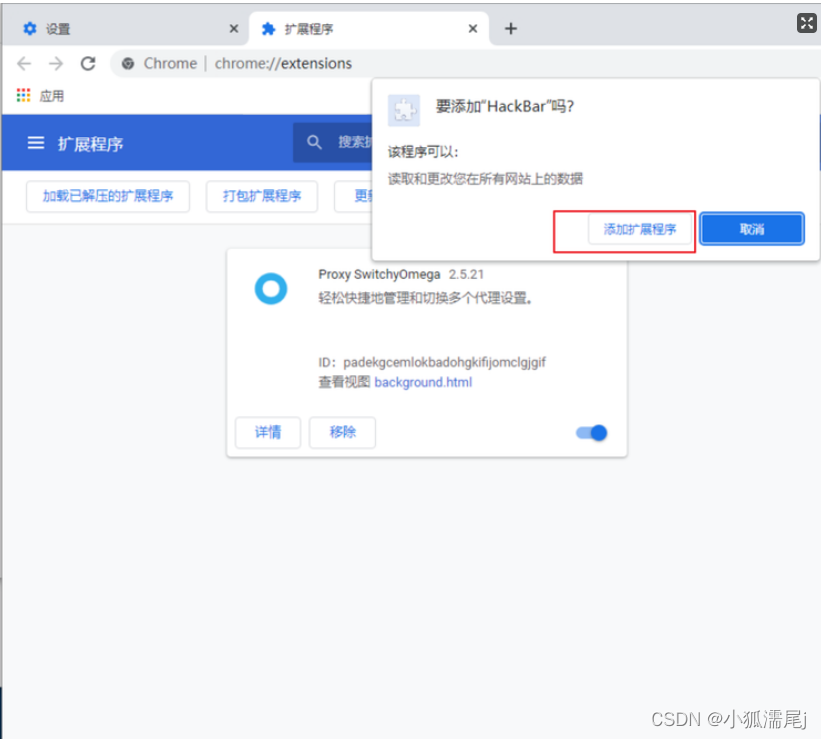The image size is (821, 739).
Task: Click the HackBar puzzle piece icon
Action: click(404, 110)
